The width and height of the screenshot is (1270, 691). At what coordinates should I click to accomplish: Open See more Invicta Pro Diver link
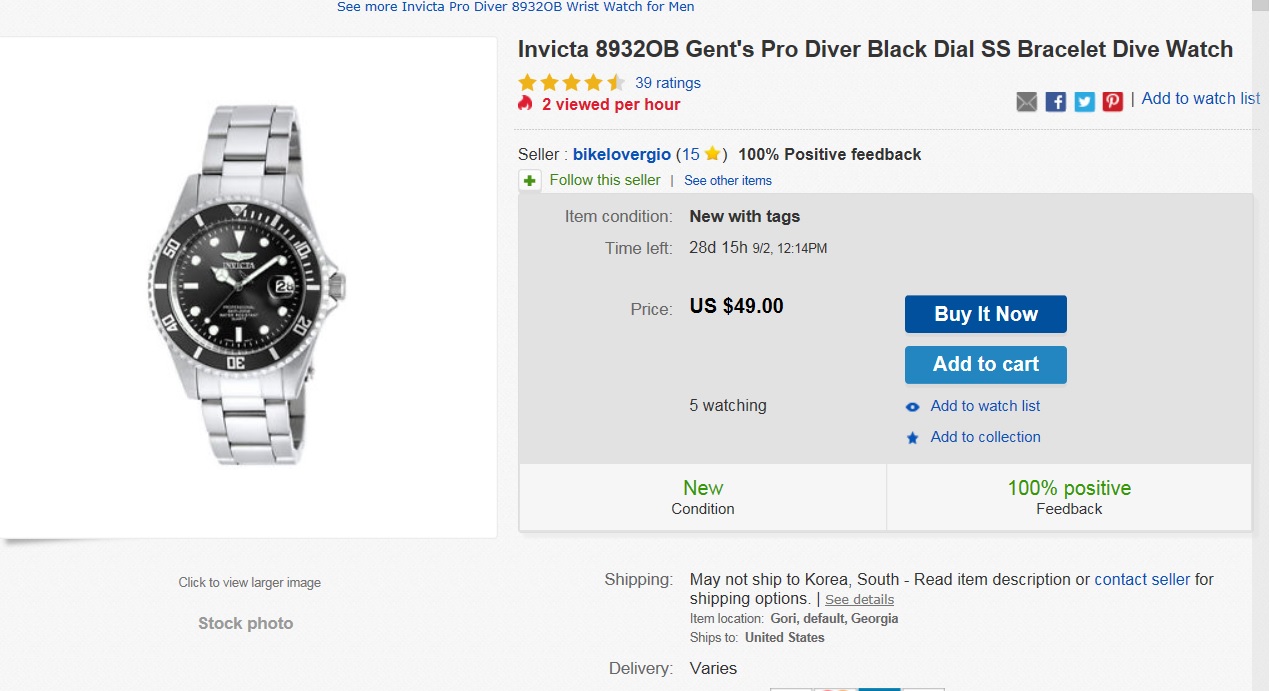click(515, 7)
